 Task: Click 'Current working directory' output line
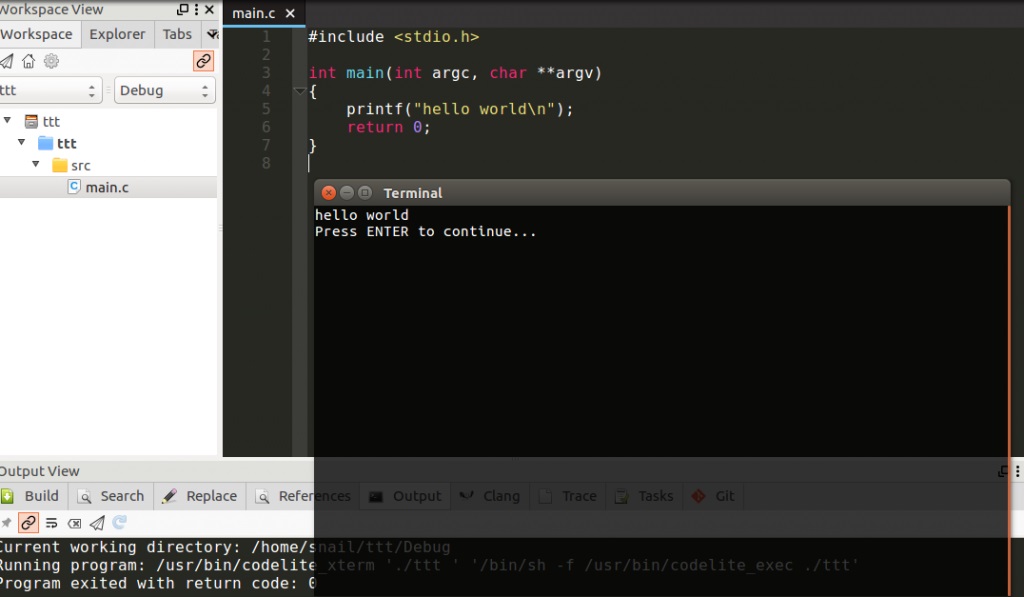[x=225, y=547]
